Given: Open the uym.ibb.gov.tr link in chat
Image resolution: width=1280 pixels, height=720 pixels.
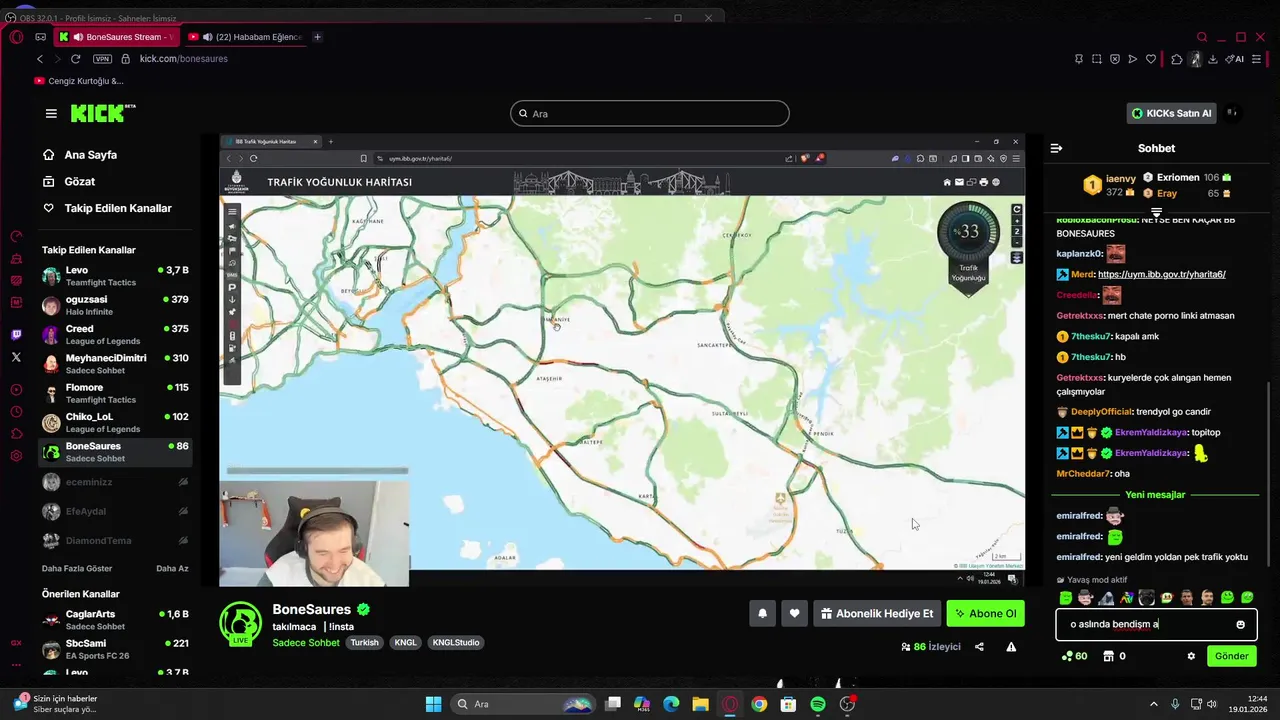Looking at the screenshot, I should pyautogui.click(x=1161, y=274).
